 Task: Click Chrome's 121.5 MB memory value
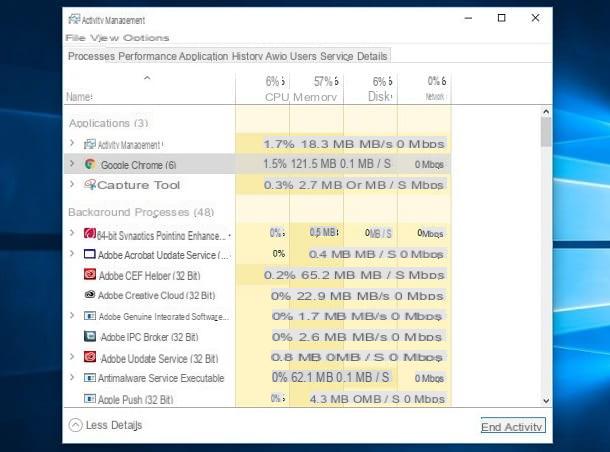[x=313, y=164]
